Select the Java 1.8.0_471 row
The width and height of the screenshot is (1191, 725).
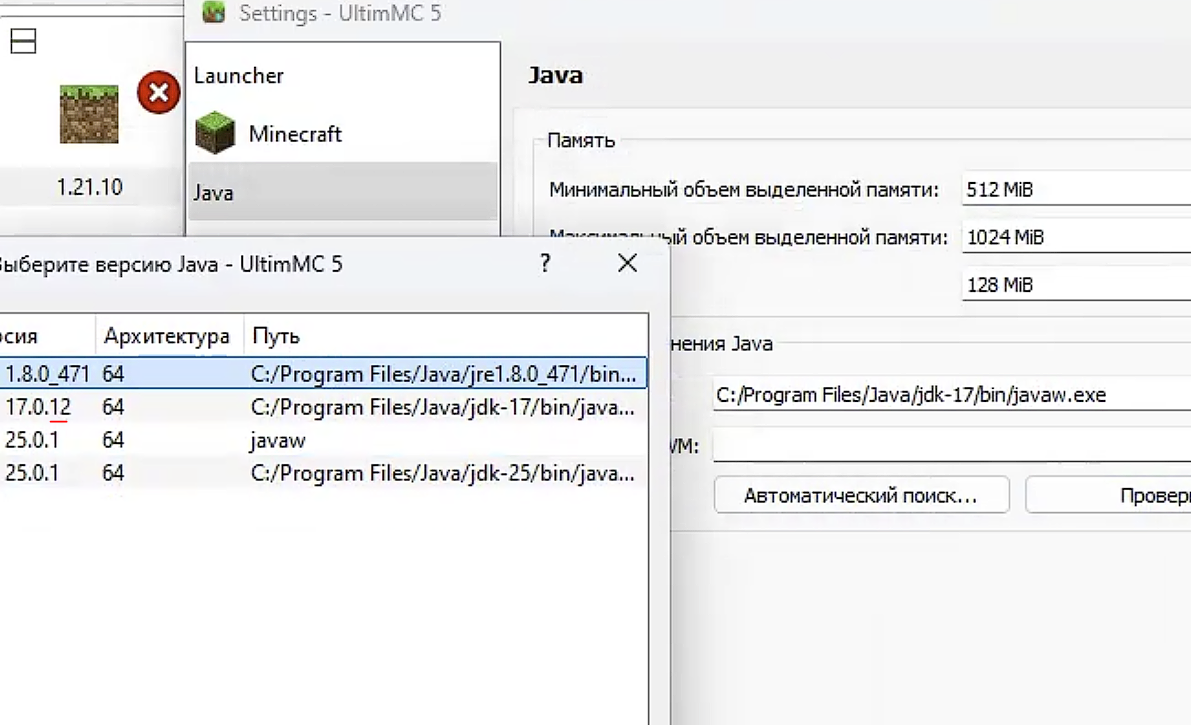pyautogui.click(x=320, y=374)
